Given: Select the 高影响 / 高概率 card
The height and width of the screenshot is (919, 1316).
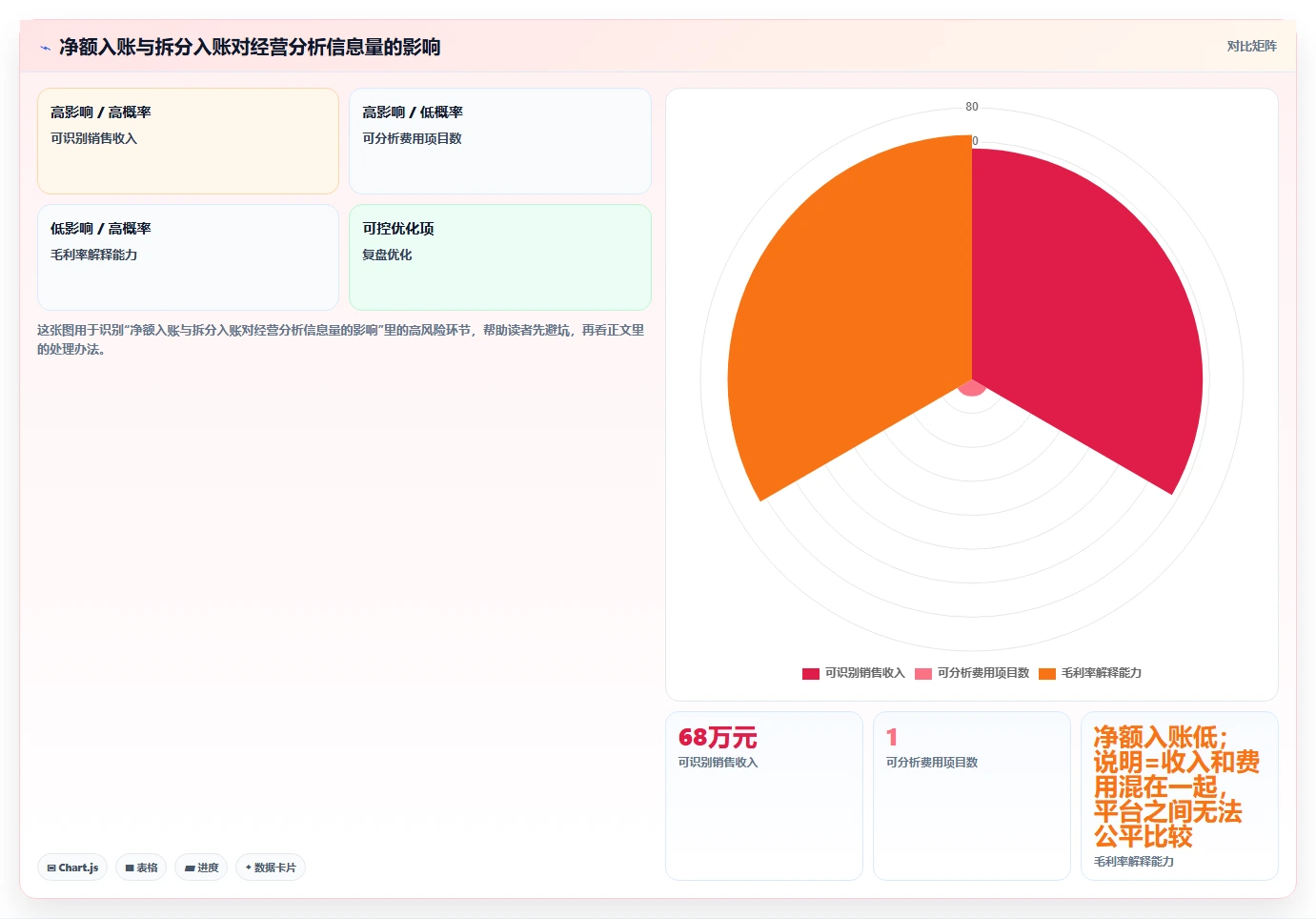Looking at the screenshot, I should pyautogui.click(x=188, y=141).
